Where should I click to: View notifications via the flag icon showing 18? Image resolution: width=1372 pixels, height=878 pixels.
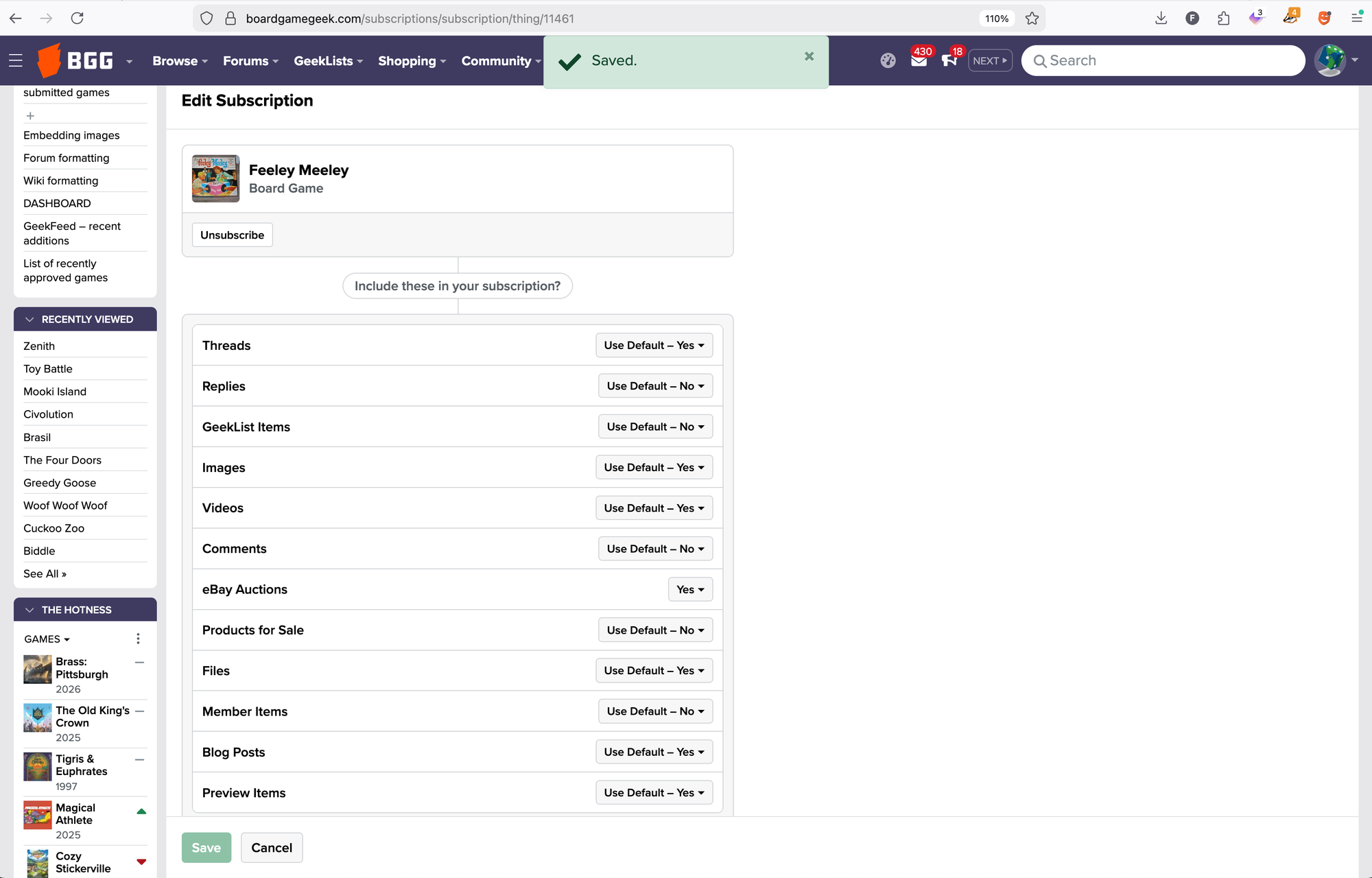point(949,60)
